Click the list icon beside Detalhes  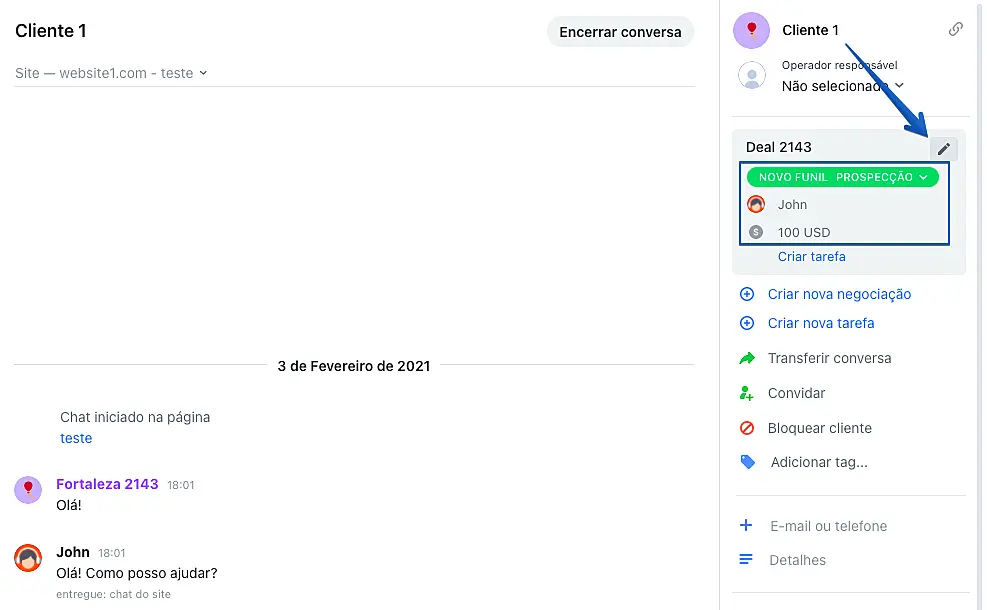746,560
